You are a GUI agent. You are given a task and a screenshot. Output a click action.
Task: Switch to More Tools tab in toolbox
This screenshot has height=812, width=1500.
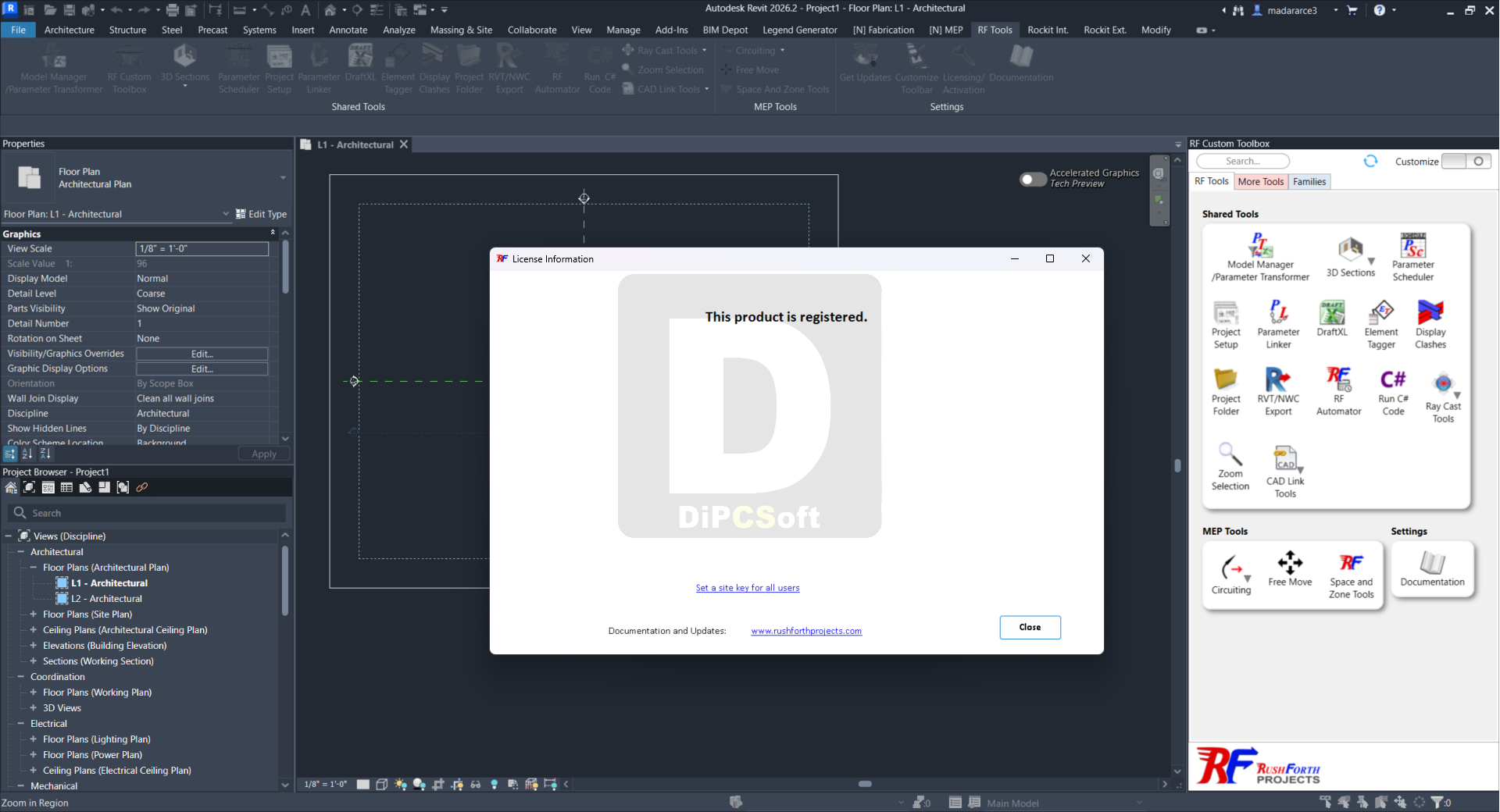click(x=1260, y=181)
